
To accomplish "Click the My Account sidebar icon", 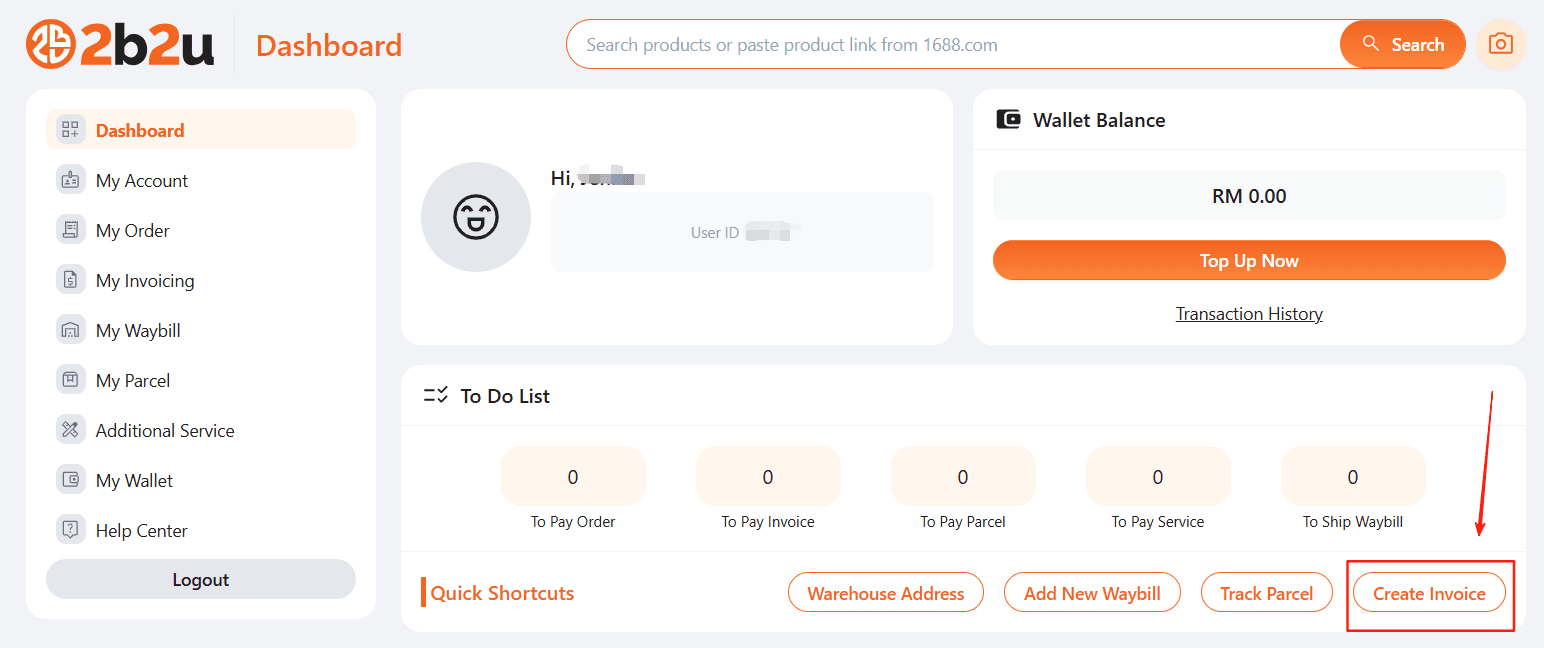I will 70,180.
